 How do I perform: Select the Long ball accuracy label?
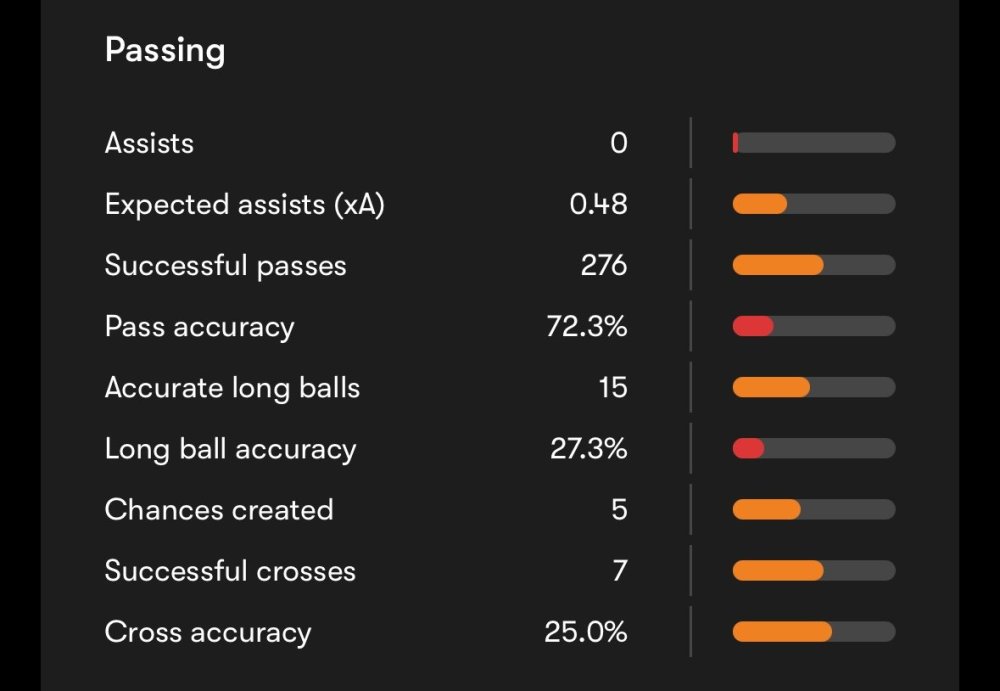[x=230, y=449]
